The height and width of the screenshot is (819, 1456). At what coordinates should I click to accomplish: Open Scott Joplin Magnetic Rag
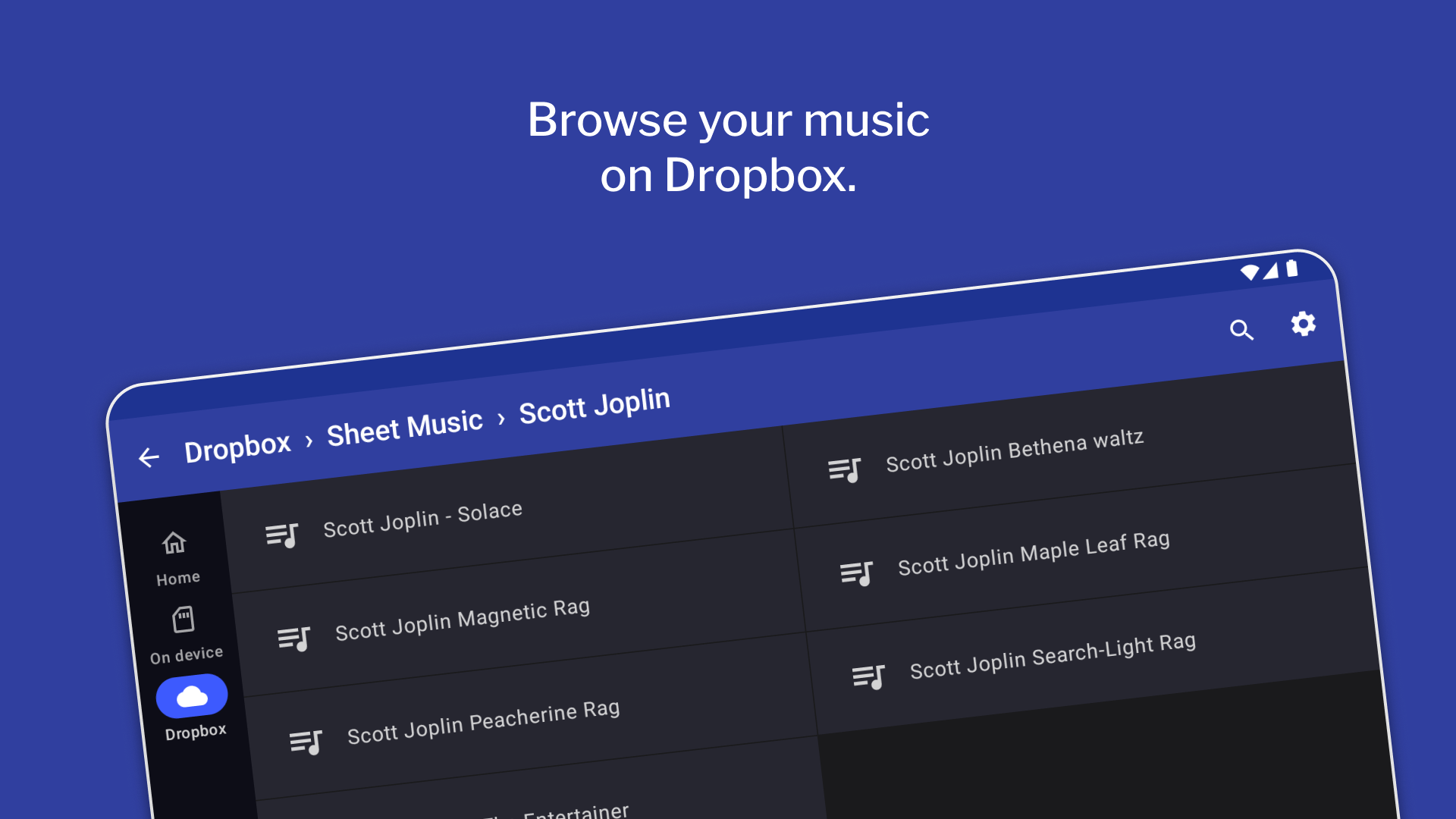[462, 620]
